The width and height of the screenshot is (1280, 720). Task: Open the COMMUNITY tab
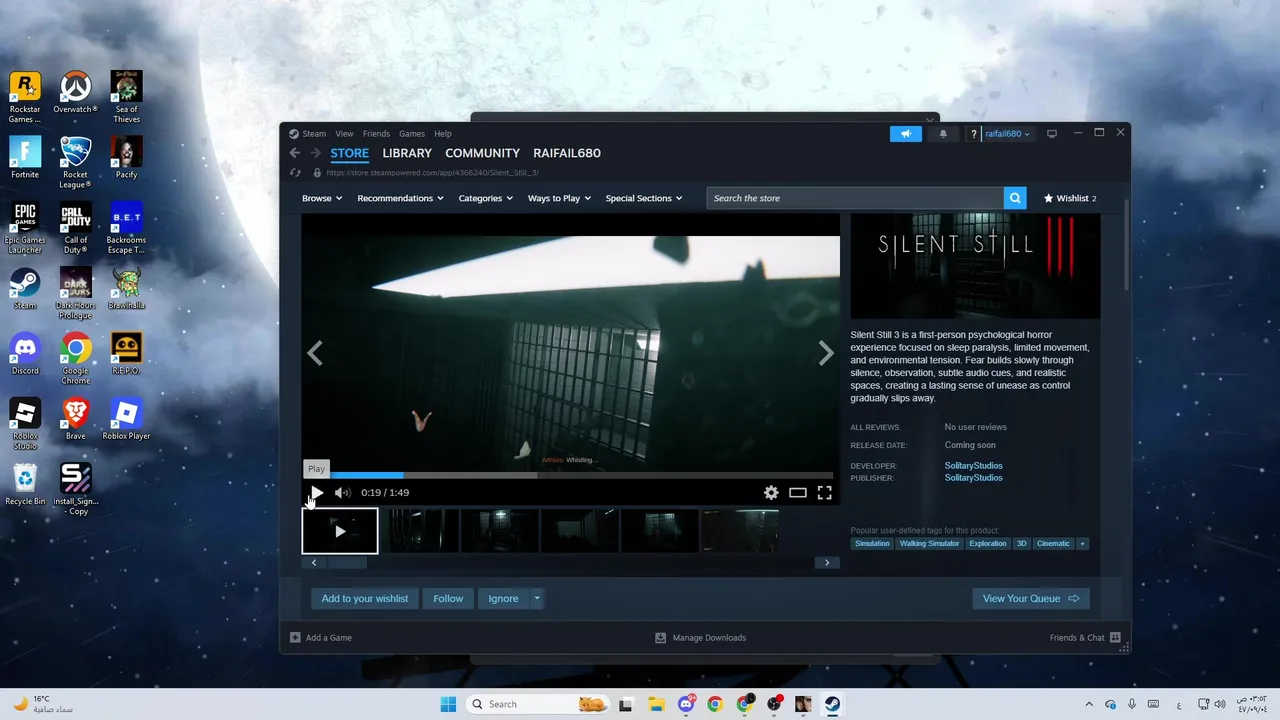click(x=482, y=153)
